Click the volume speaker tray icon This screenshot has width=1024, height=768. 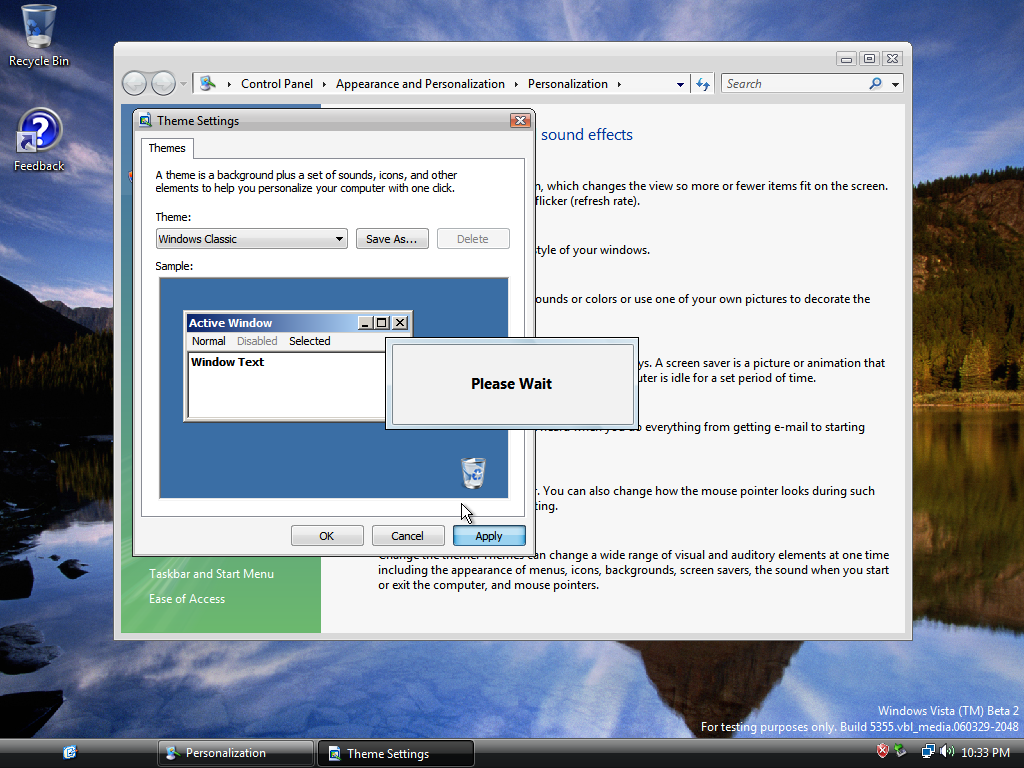(947, 752)
